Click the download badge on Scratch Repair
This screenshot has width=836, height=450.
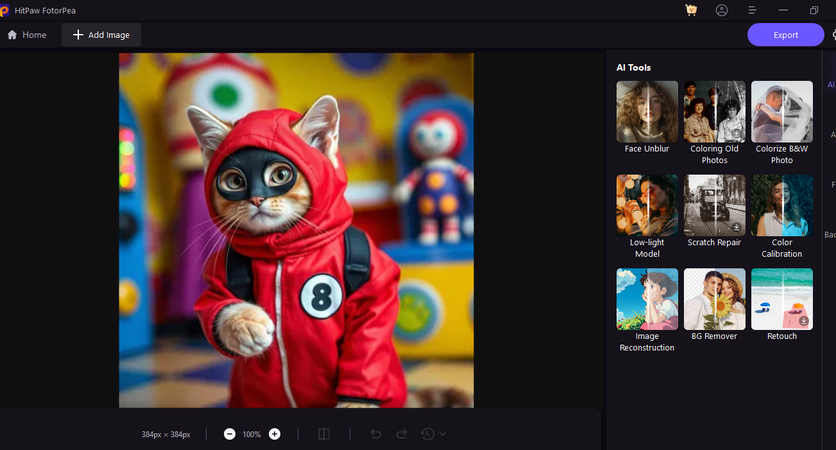coord(736,227)
